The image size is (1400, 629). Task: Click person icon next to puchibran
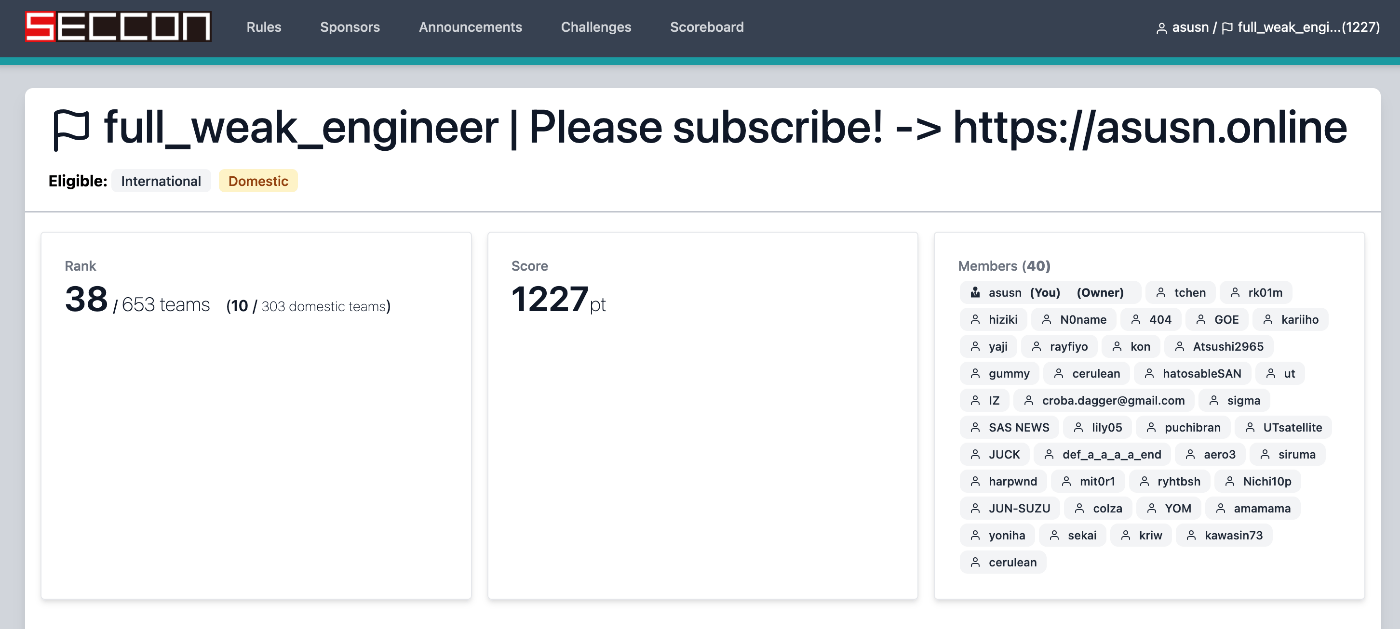(x=1151, y=428)
